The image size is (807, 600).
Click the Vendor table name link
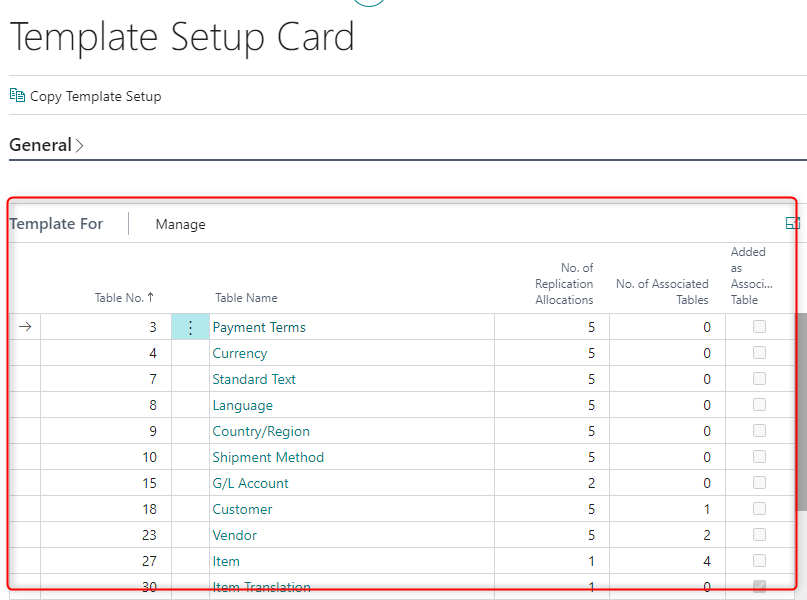[x=234, y=534]
